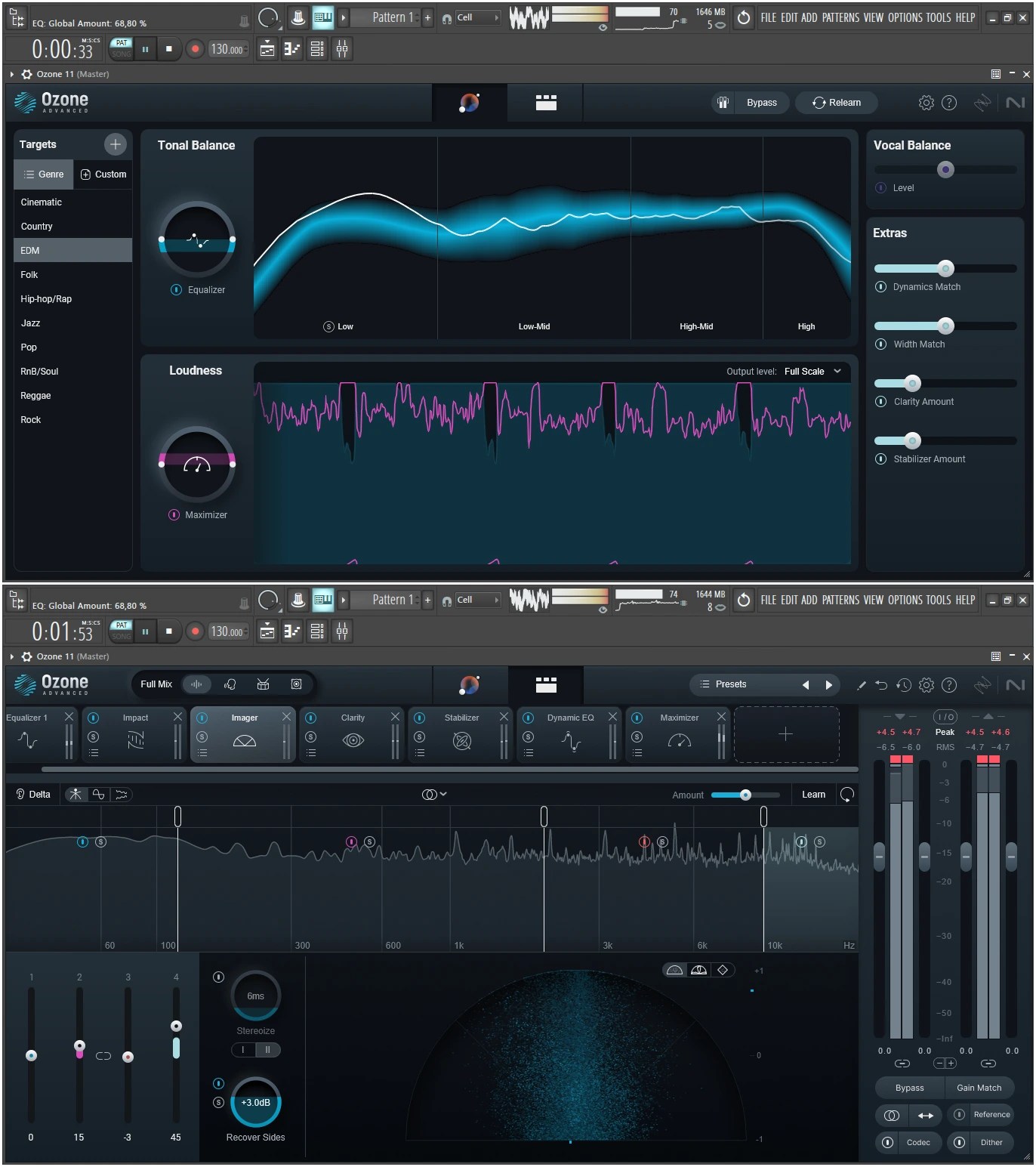Select Stereoize mode II
The width and height of the screenshot is (1036, 1167).
click(x=267, y=1050)
